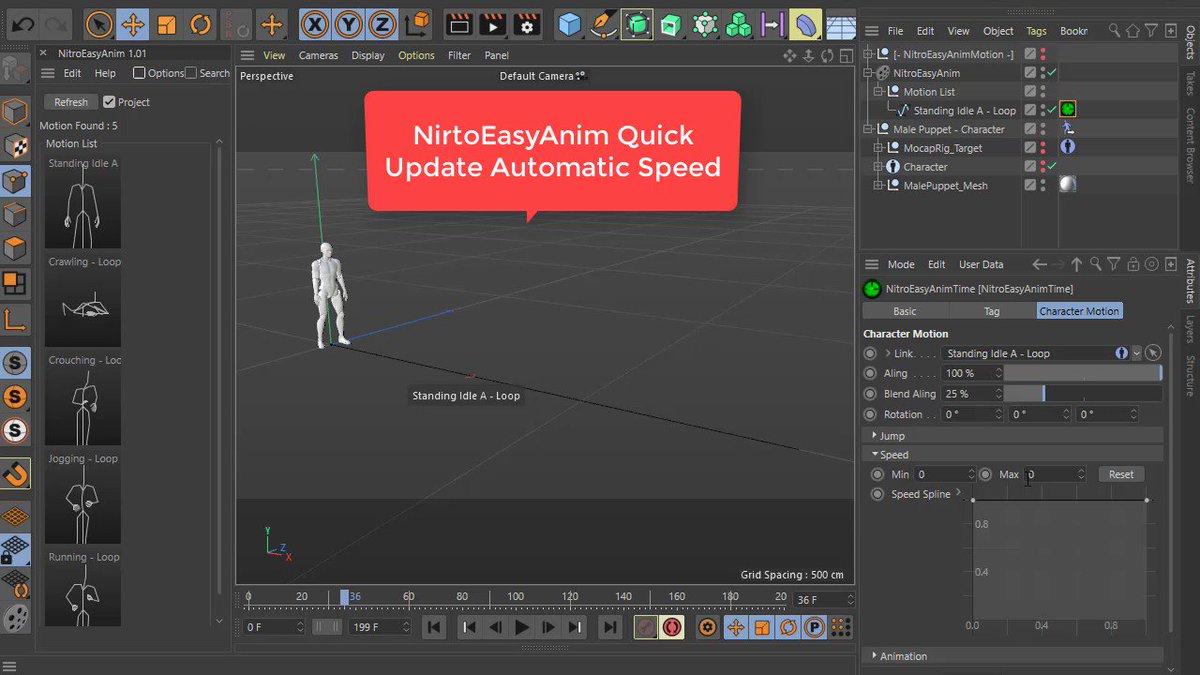Click the Spline Pen icon
Screen dimensions: 1200x675
coord(603,24)
